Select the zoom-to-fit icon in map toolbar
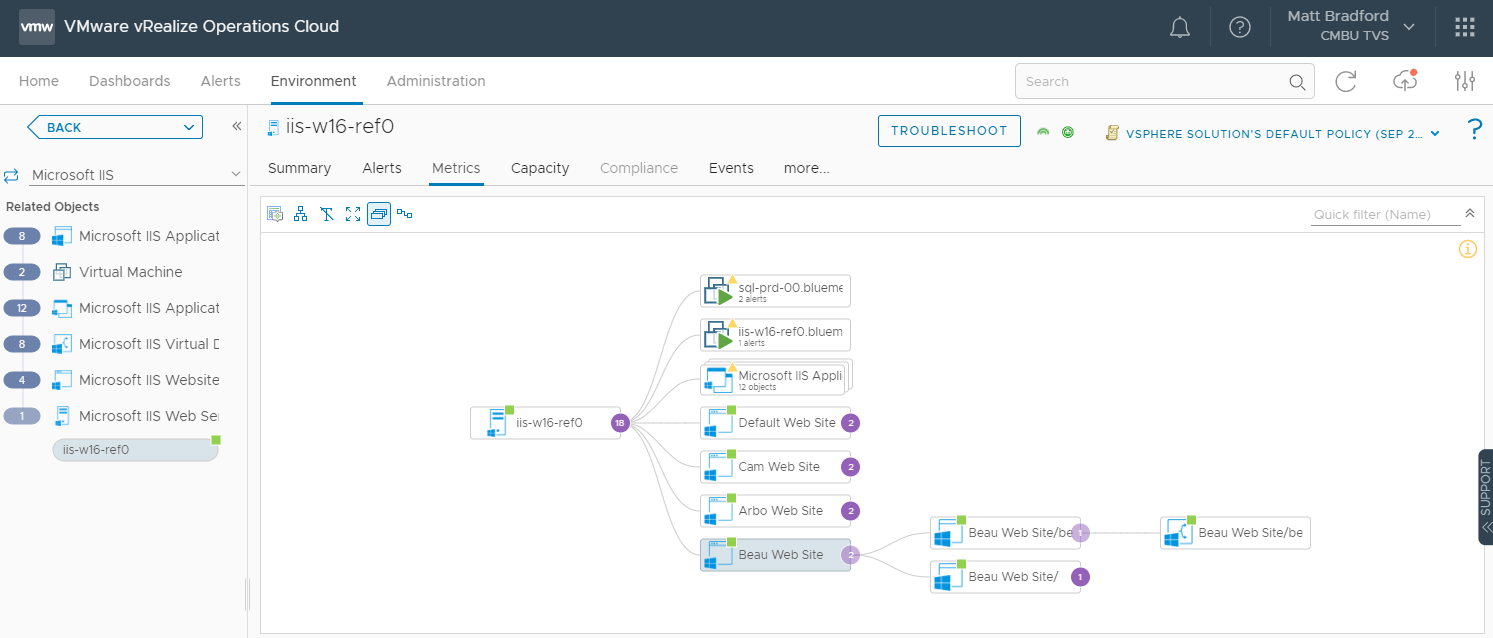This screenshot has width=1493, height=638. 352,213
